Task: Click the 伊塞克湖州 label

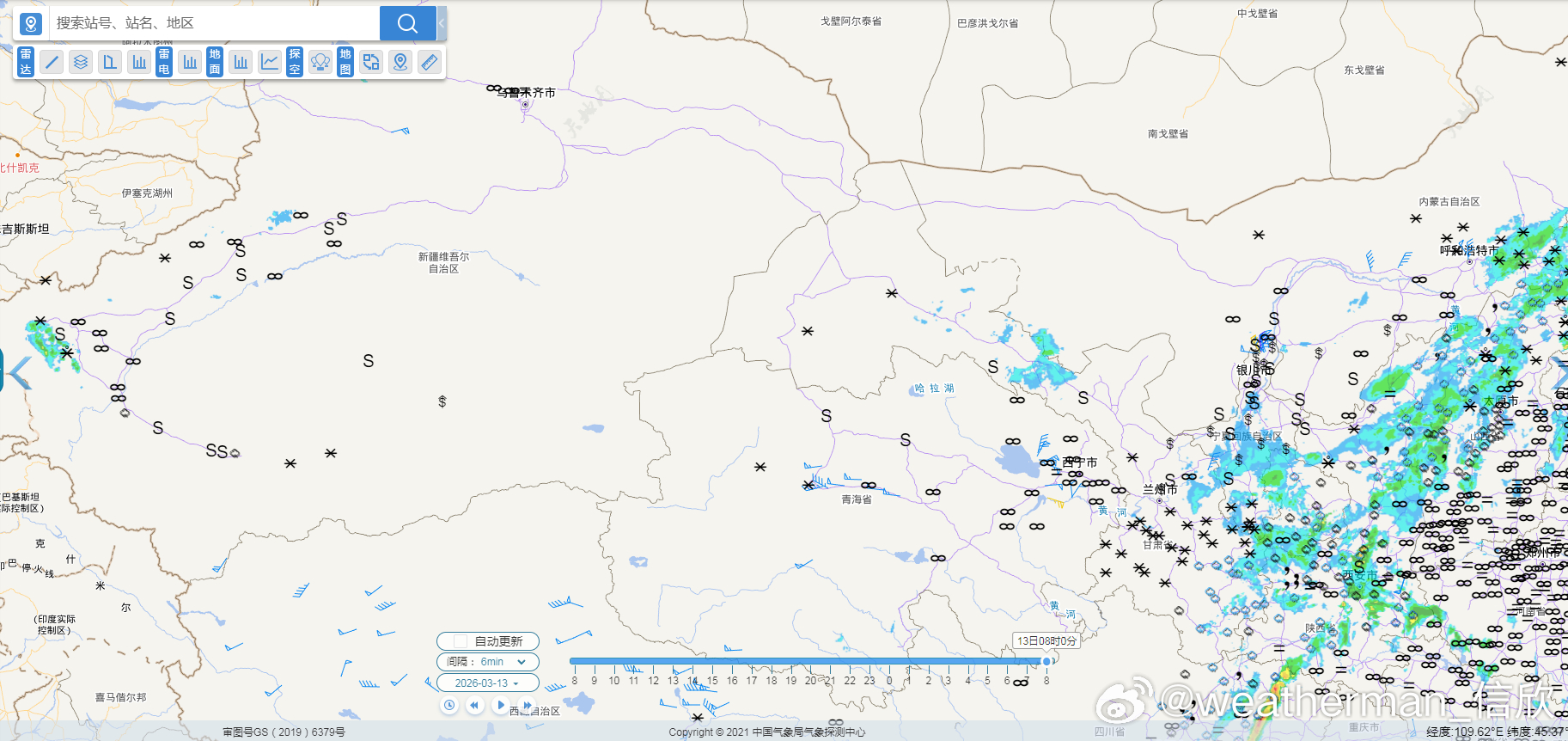Action: click(x=147, y=193)
